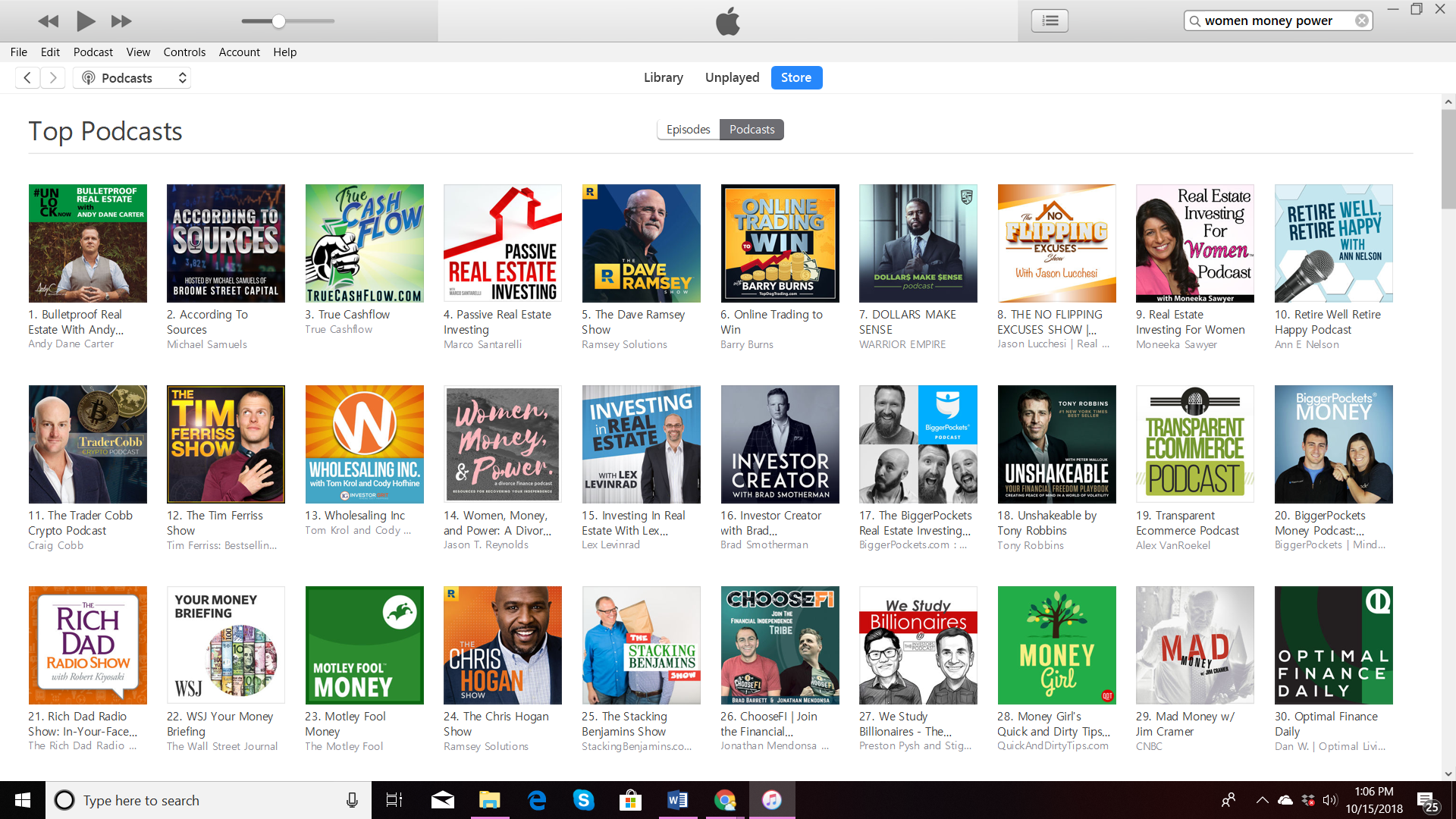Open Skype from the taskbar
This screenshot has width=1456, height=819.
tap(582, 800)
